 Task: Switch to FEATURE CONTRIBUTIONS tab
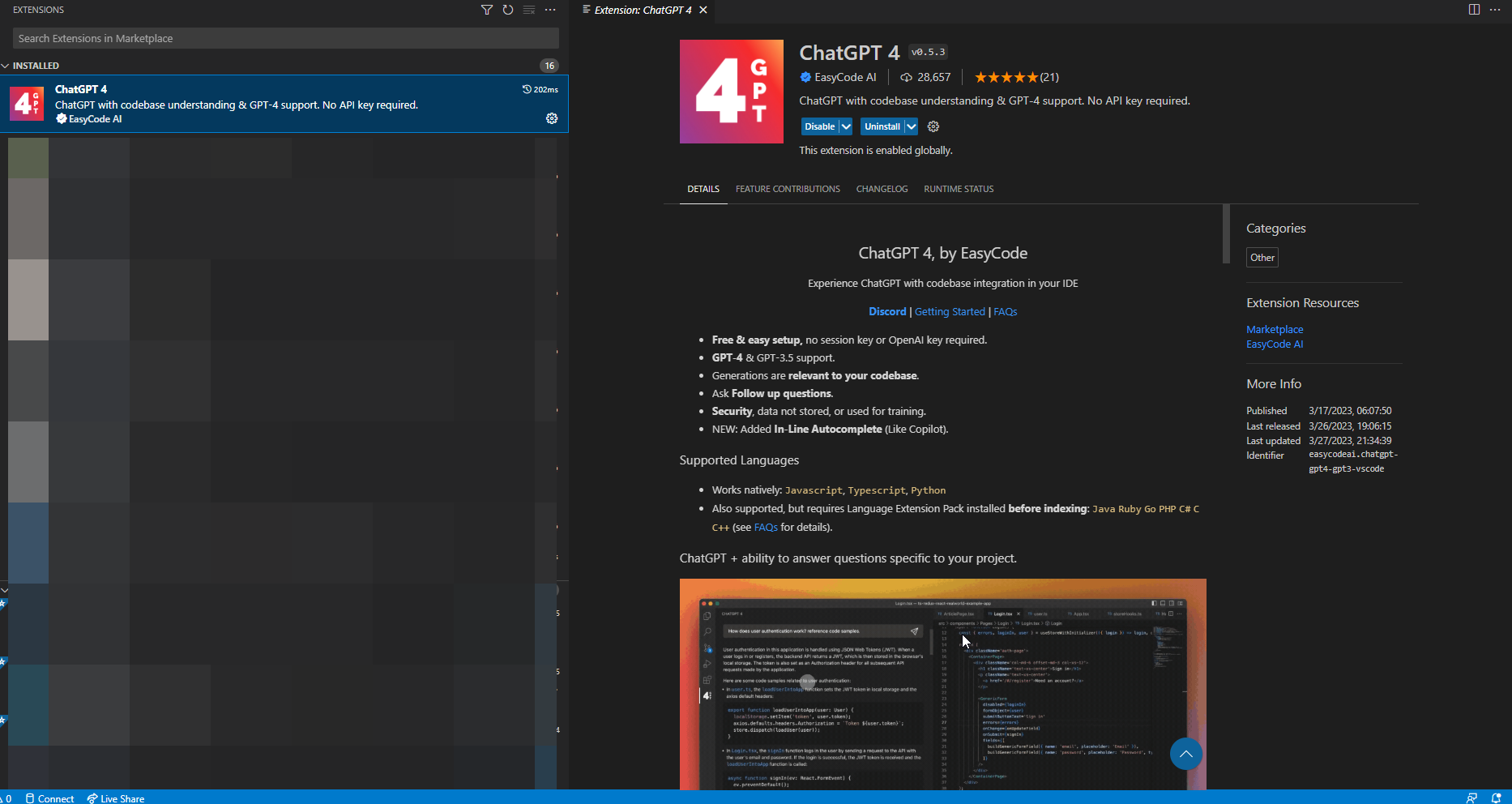(x=788, y=189)
